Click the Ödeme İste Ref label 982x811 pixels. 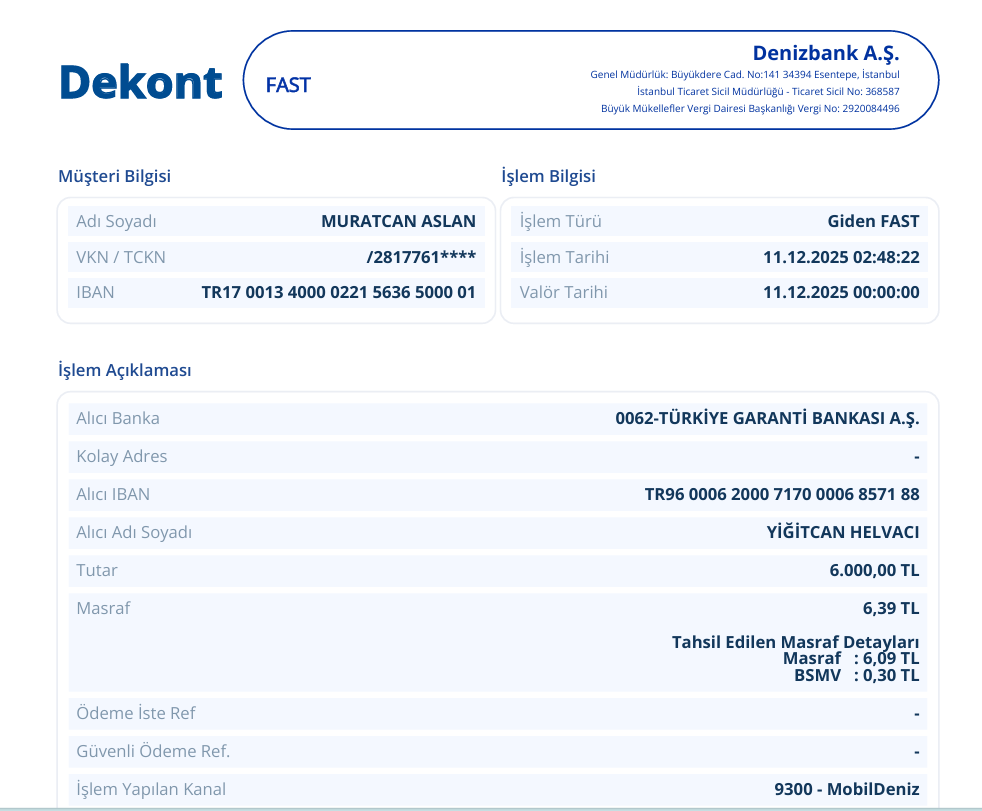[x=136, y=713]
